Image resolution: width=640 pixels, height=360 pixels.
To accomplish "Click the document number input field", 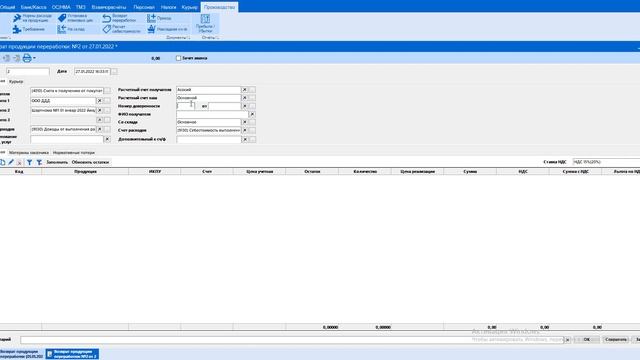I will (x=27, y=71).
